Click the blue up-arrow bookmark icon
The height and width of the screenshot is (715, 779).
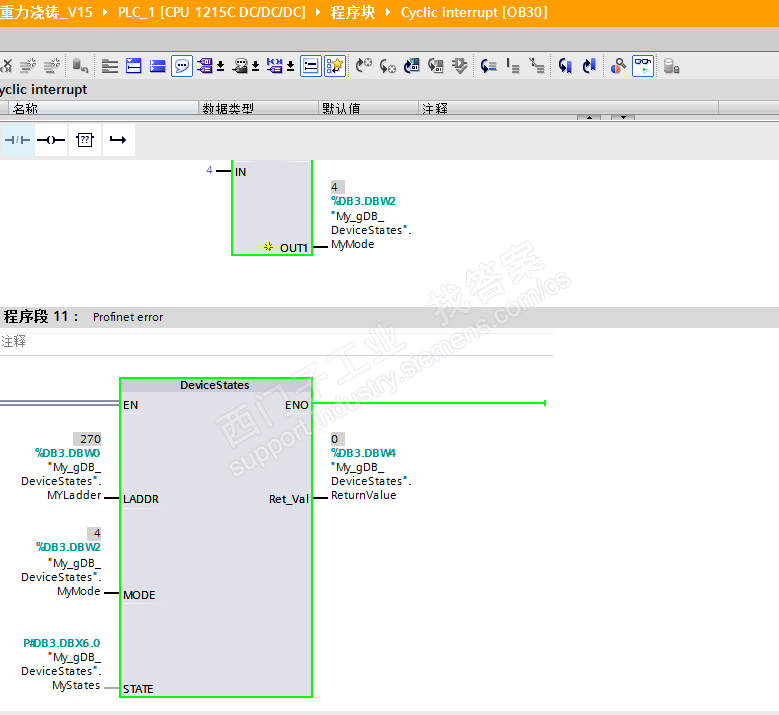pyautogui.click(x=589, y=66)
